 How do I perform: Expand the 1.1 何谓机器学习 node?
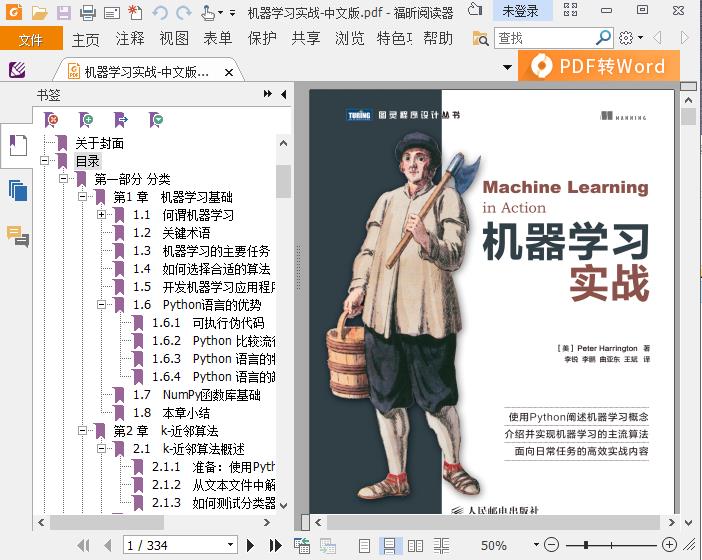102,214
